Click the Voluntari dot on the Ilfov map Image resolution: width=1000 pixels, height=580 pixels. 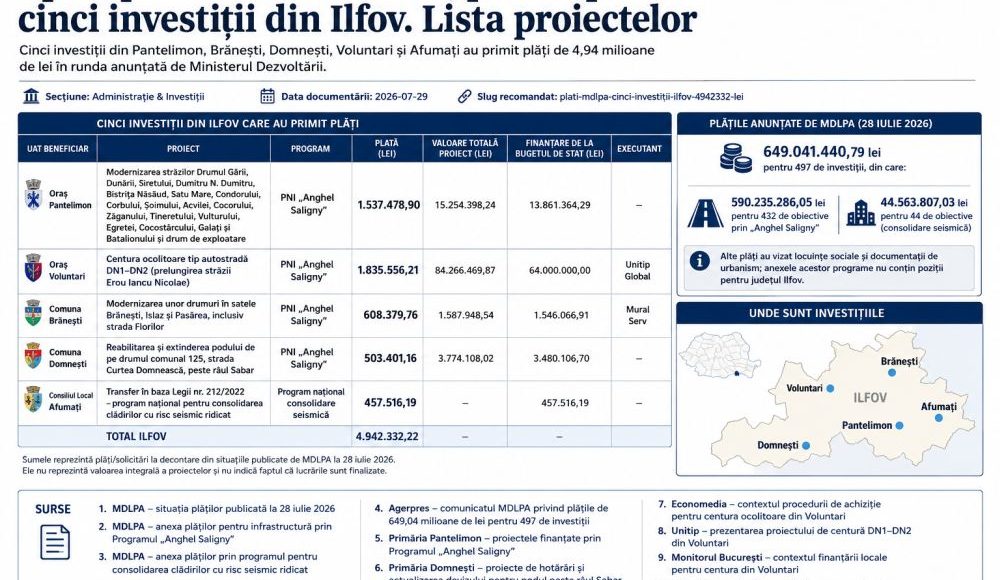830,388
